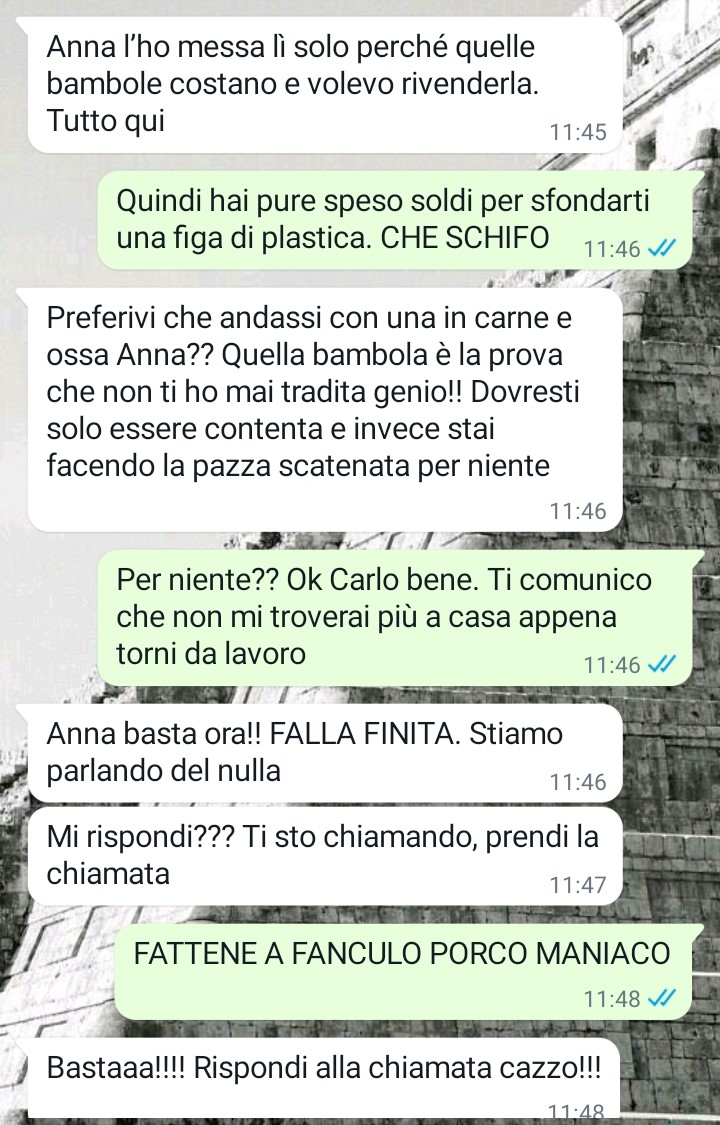720x1125 pixels.
Task: Tap the text 'Tutto qui'
Action: coord(105,121)
